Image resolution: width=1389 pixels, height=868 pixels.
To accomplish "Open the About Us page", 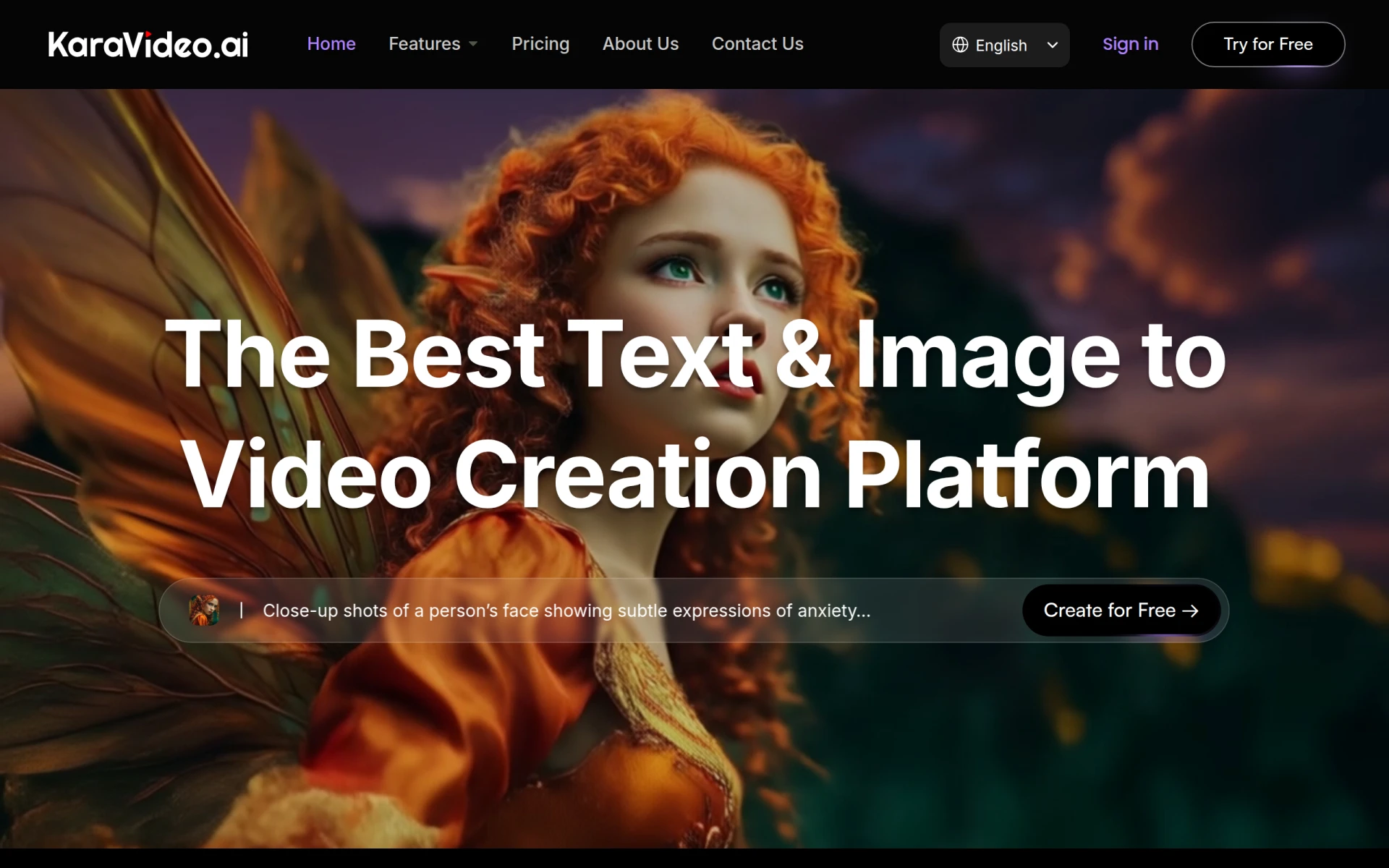I will coord(640,44).
